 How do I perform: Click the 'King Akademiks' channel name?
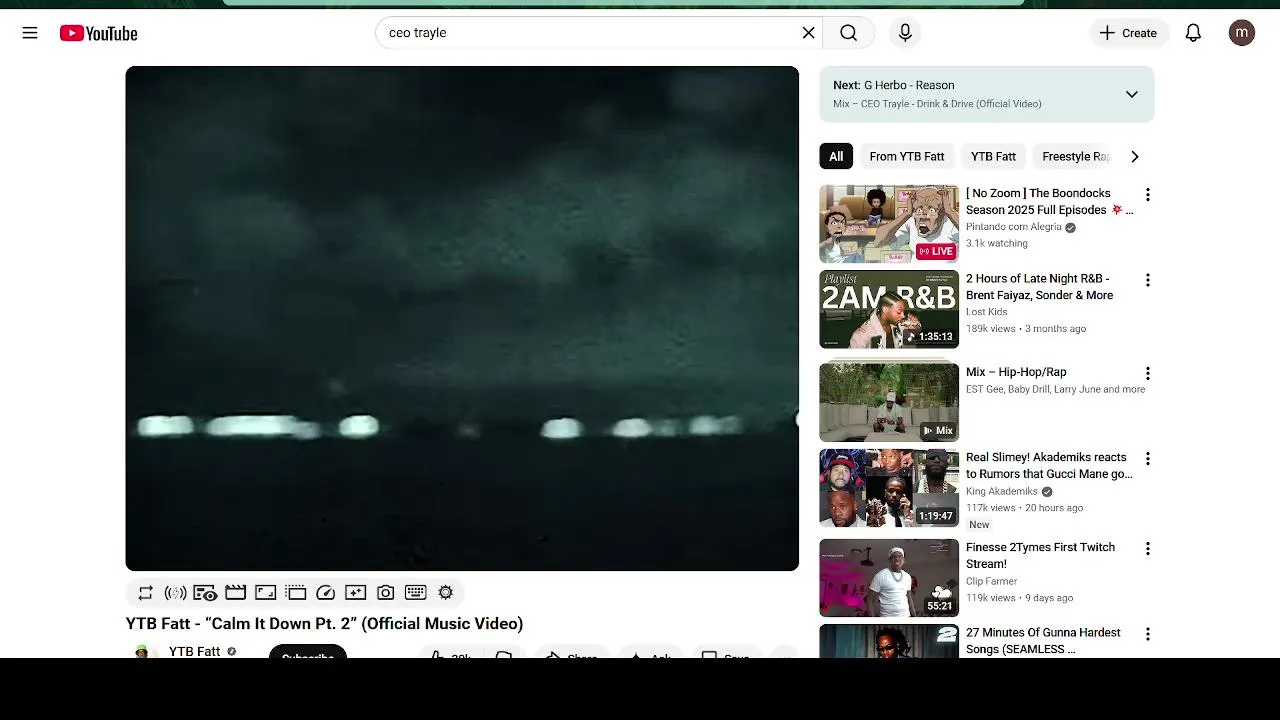pos(1001,492)
